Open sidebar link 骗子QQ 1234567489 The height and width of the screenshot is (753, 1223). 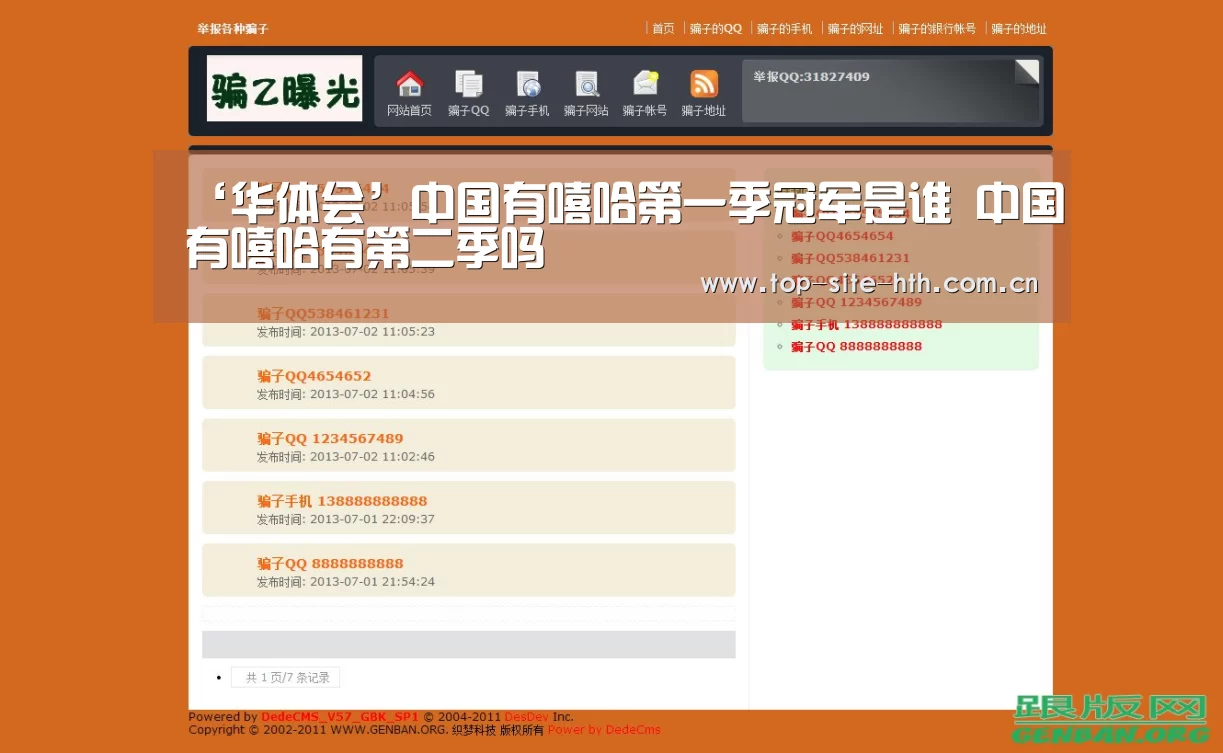[x=856, y=302]
